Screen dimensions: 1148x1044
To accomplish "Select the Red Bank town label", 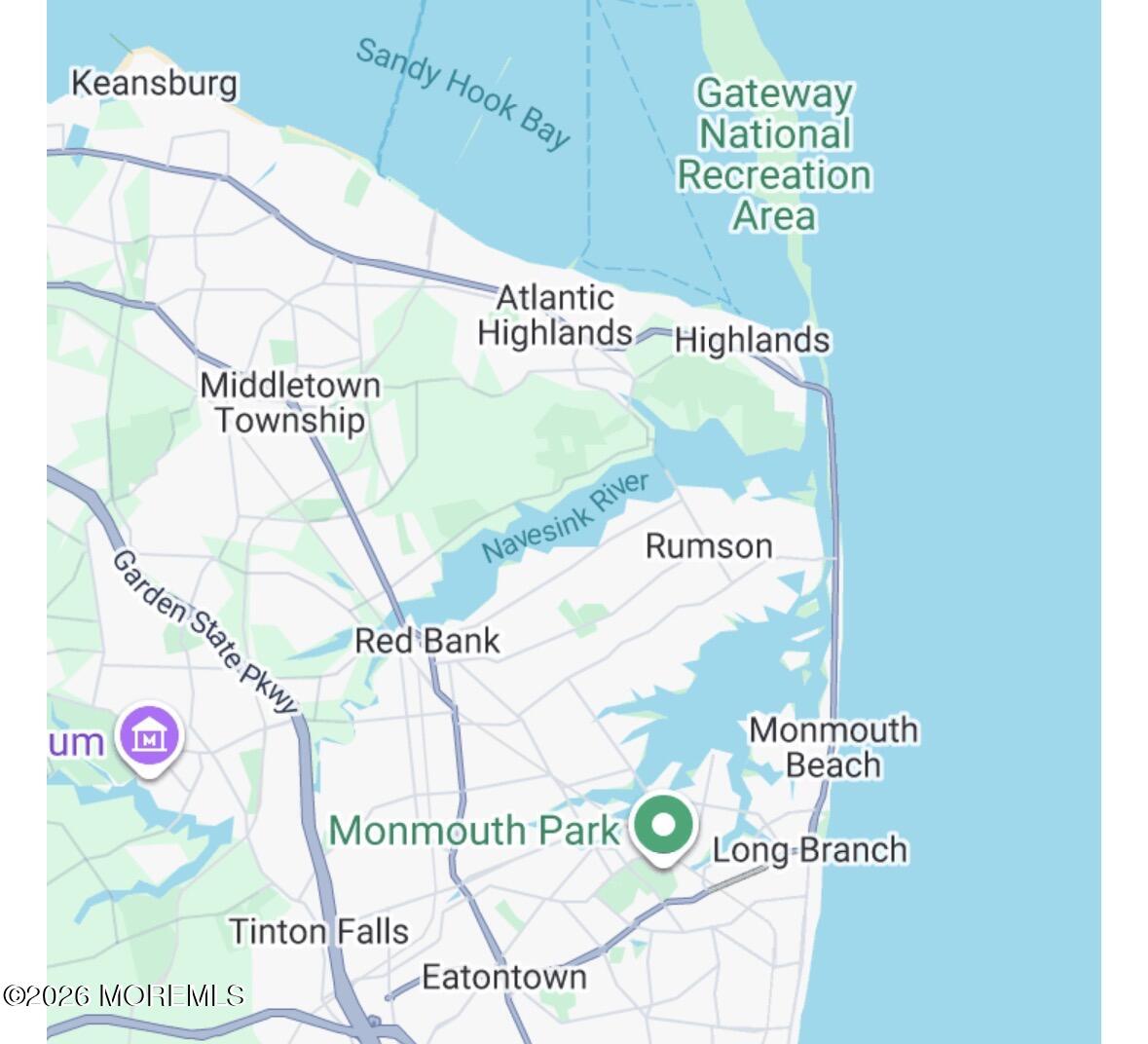I will tap(426, 642).
